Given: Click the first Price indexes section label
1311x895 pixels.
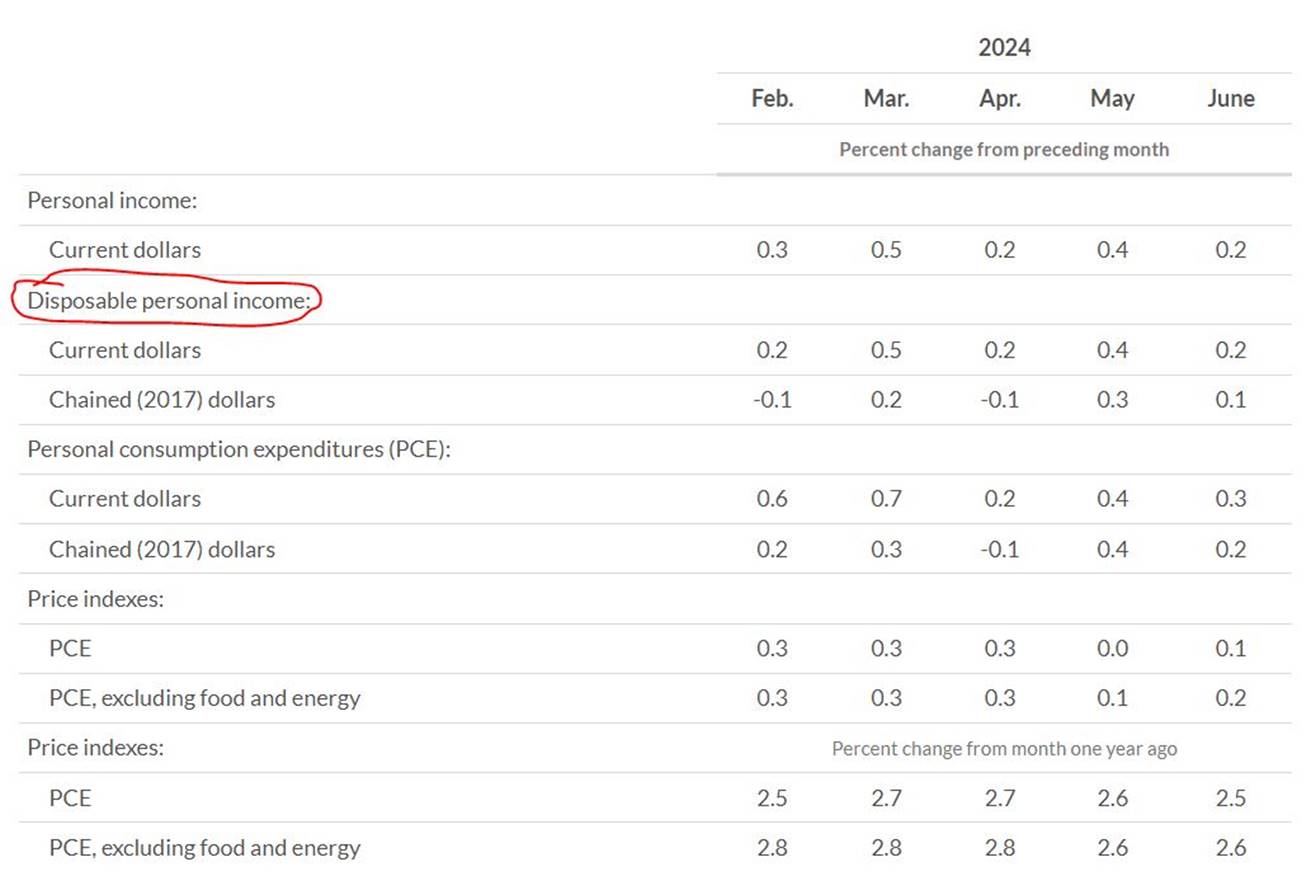Looking at the screenshot, I should click(95, 599).
